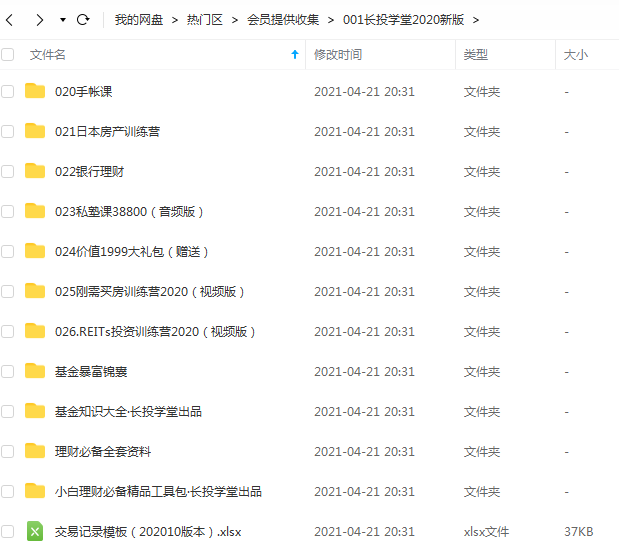Screen dimensions: 619x548
Task: Sort by 类型 column header
Action: (476, 54)
